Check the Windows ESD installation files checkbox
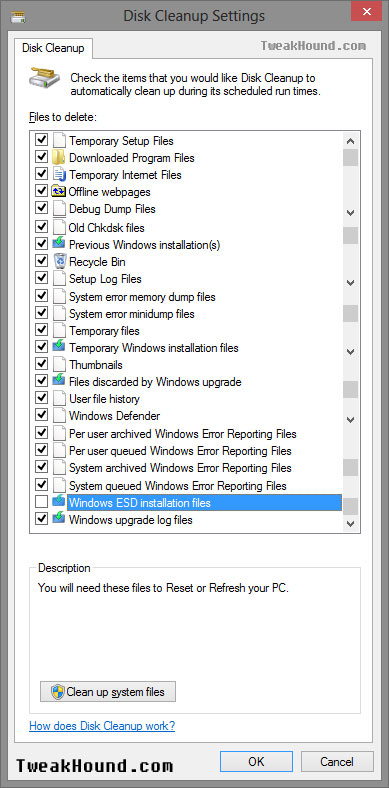This screenshot has height=788, width=389. [x=41, y=502]
